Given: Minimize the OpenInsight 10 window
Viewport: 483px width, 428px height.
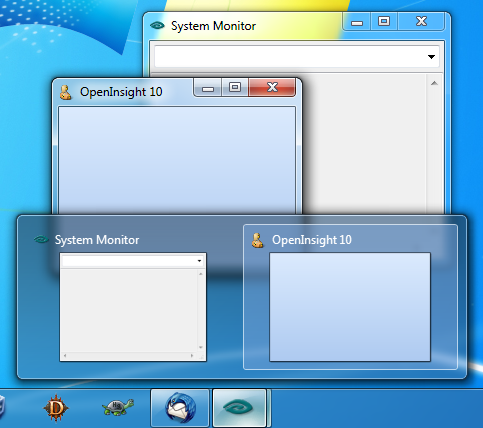Looking at the screenshot, I should pos(208,88).
